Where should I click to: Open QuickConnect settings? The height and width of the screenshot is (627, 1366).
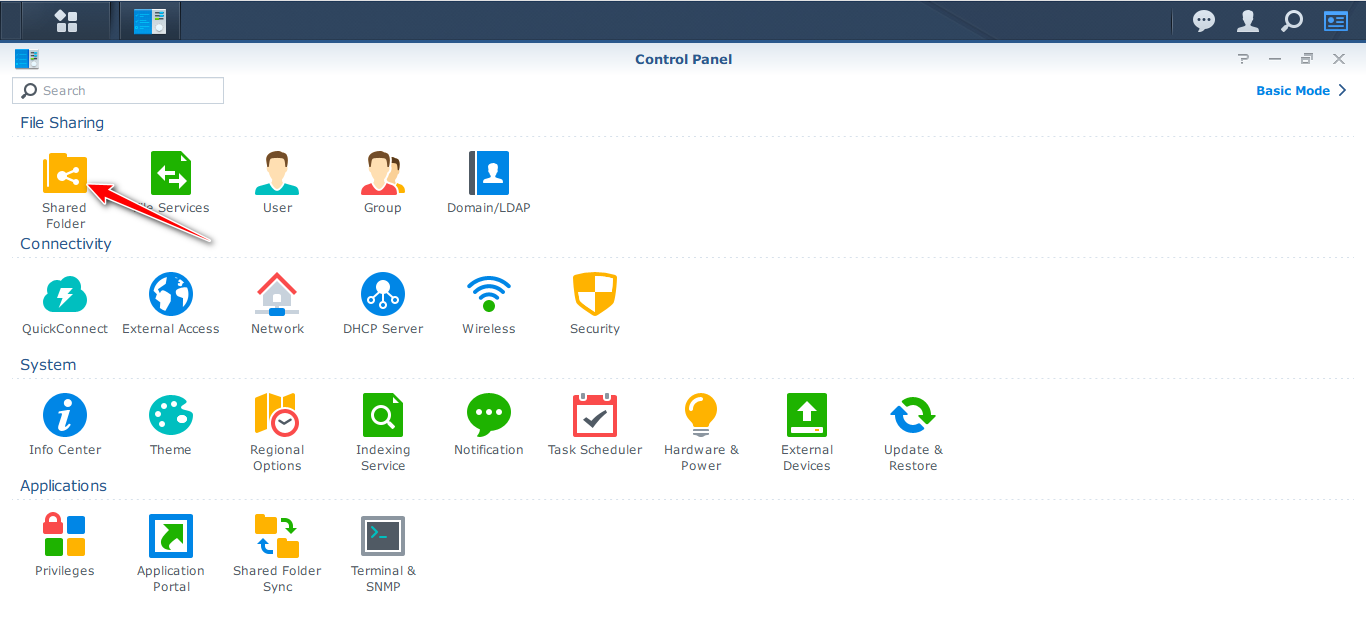[65, 295]
